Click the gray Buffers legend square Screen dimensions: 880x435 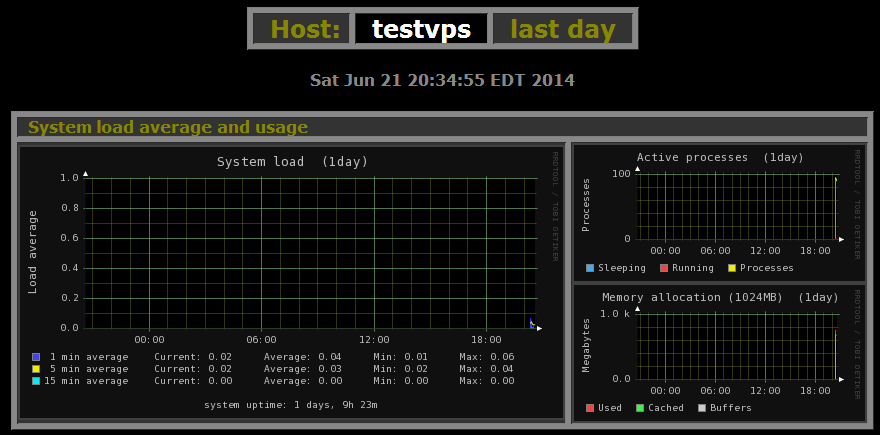click(x=700, y=408)
